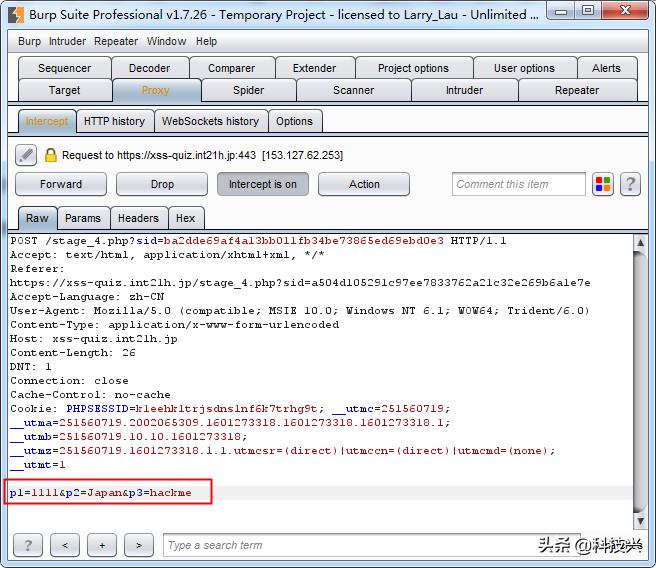Image resolution: width=656 pixels, height=568 pixels.
Task: Switch to the Hex view tab
Action: (186, 218)
